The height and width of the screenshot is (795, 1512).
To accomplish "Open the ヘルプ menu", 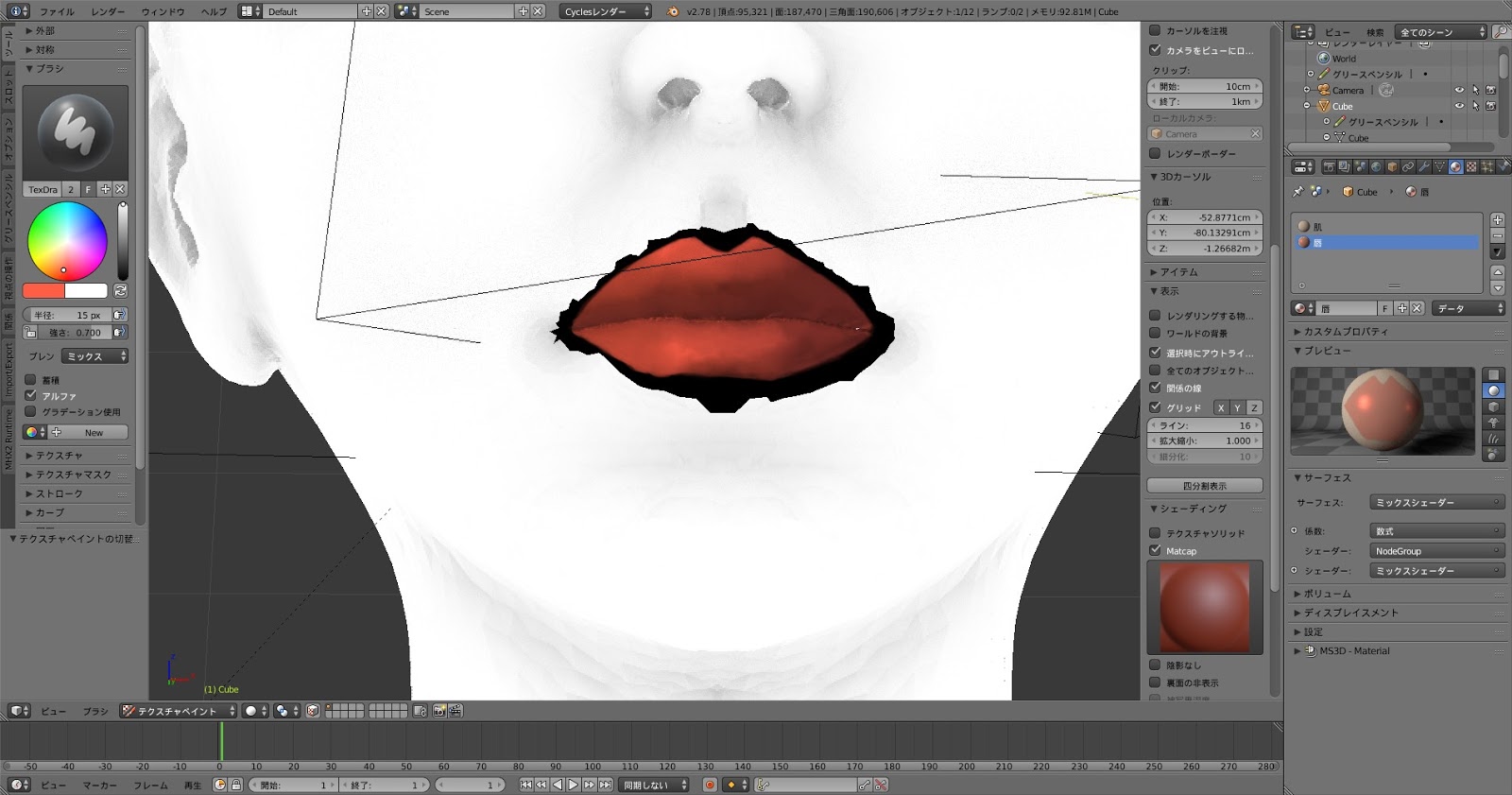I will [215, 12].
